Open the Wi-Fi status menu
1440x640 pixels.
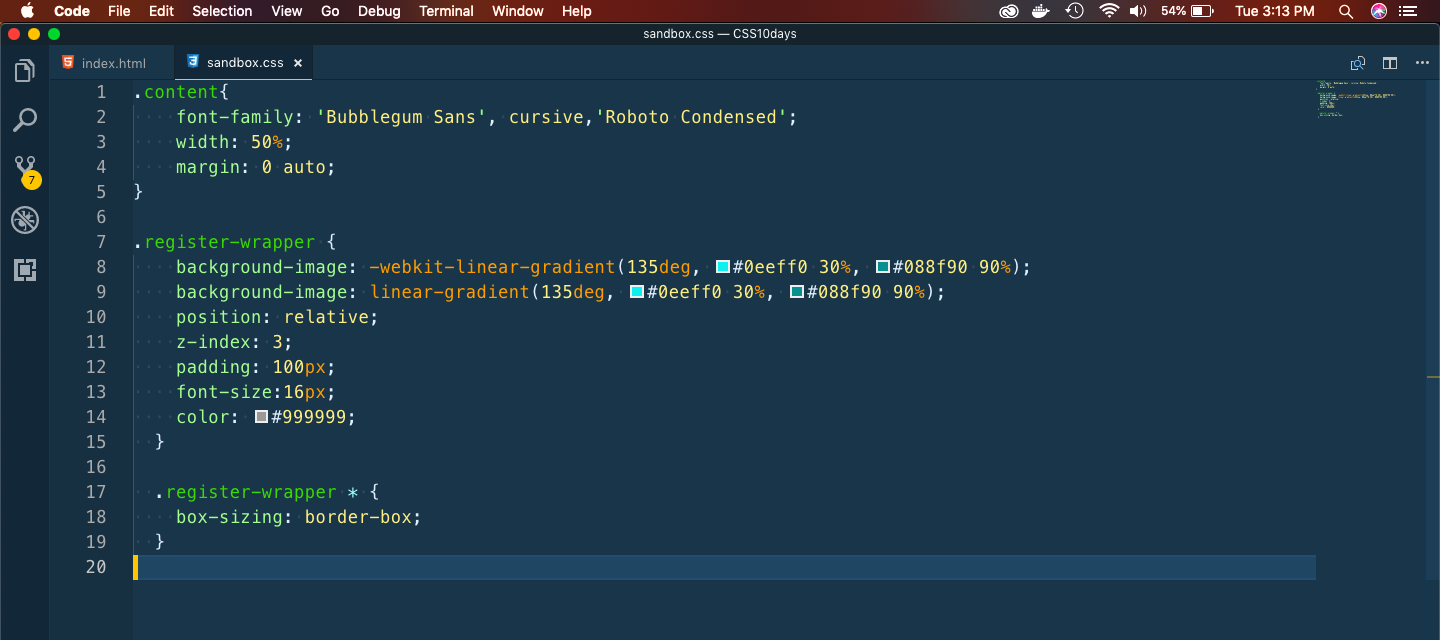click(1108, 11)
